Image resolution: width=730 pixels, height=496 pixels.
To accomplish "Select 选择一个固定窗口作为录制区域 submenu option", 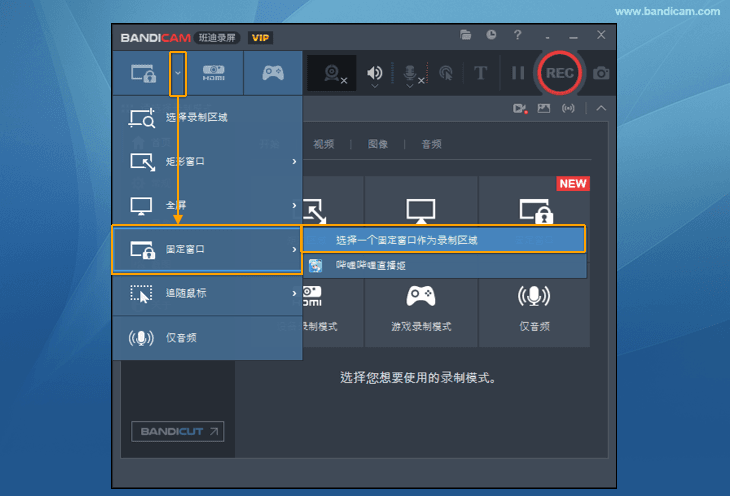I will (444, 240).
